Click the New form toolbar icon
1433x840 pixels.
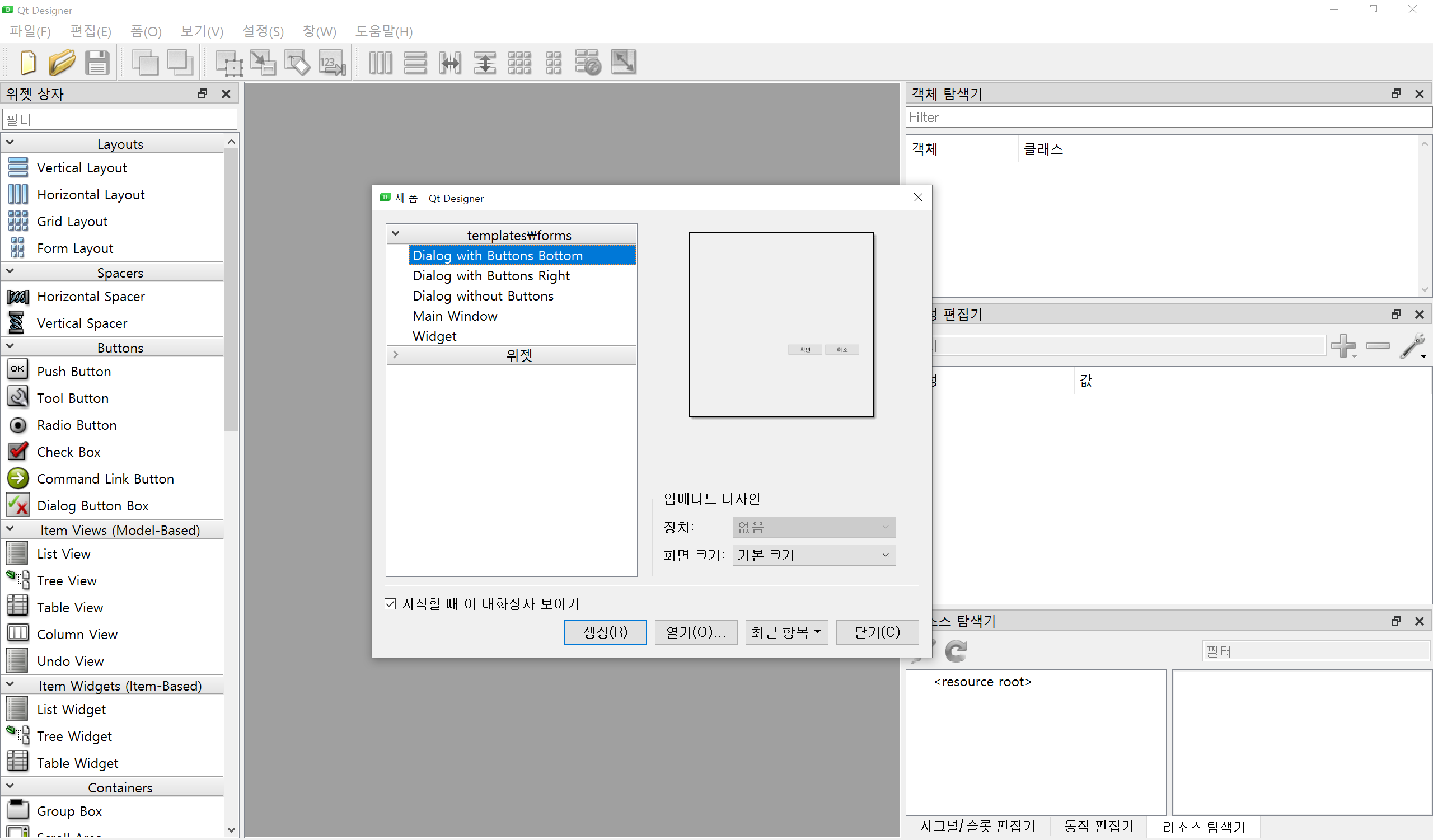28,63
